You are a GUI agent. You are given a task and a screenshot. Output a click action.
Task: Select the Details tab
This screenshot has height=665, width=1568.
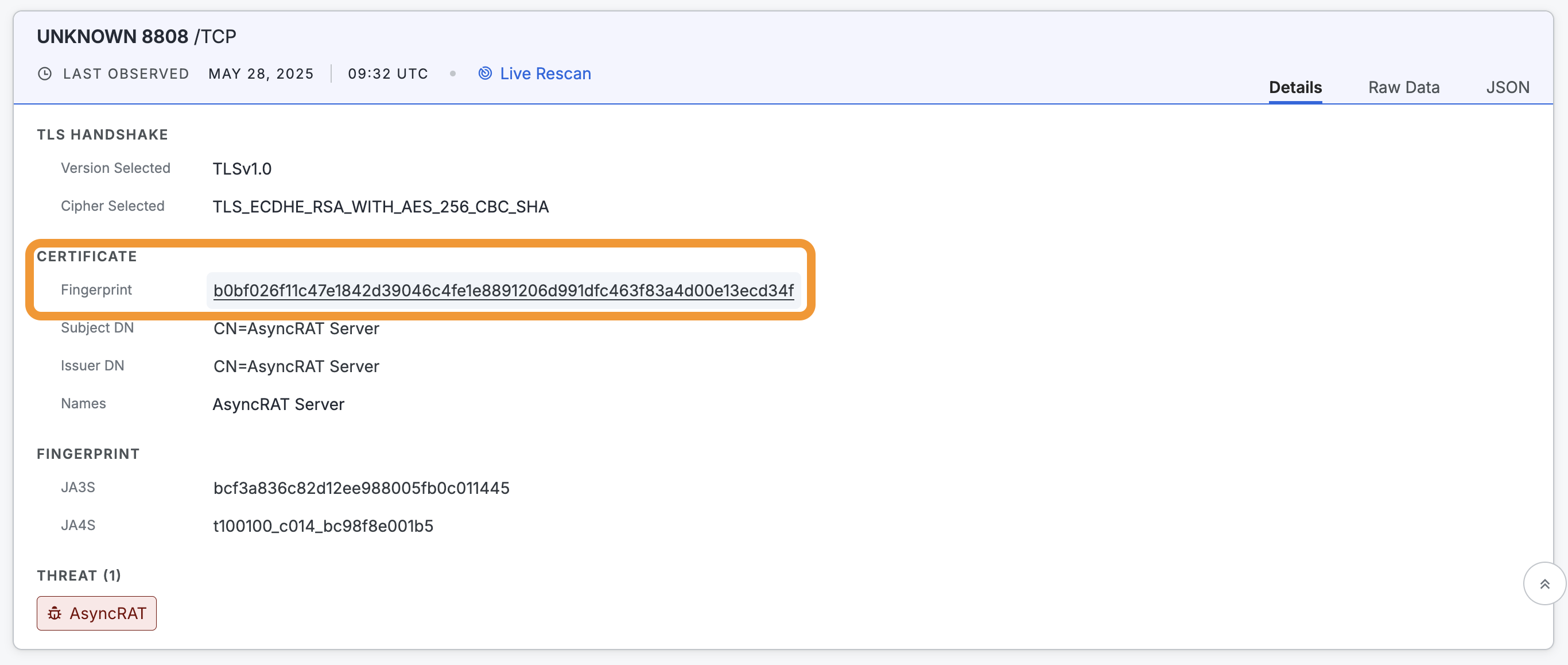point(1295,88)
